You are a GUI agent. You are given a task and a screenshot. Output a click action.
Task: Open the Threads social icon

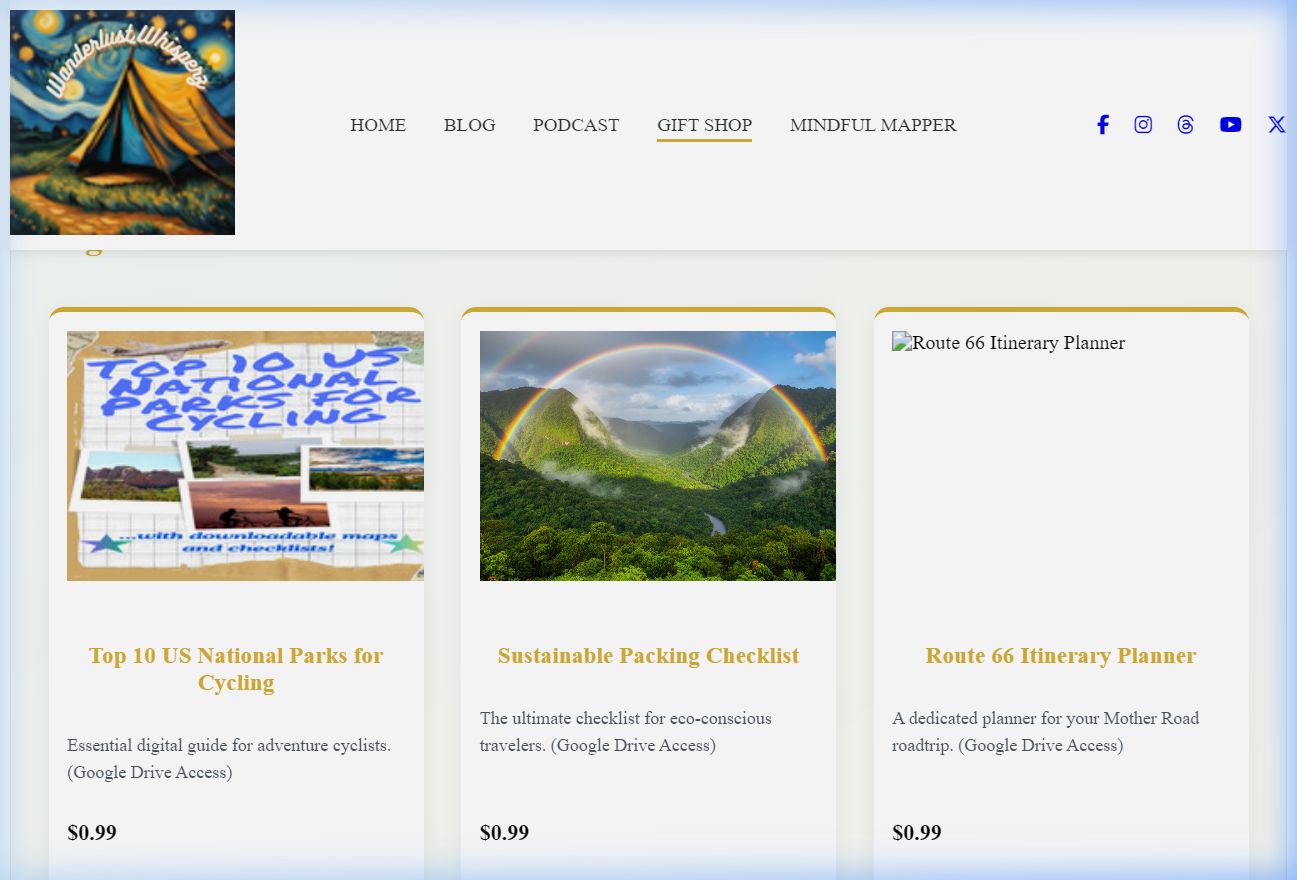click(1186, 125)
